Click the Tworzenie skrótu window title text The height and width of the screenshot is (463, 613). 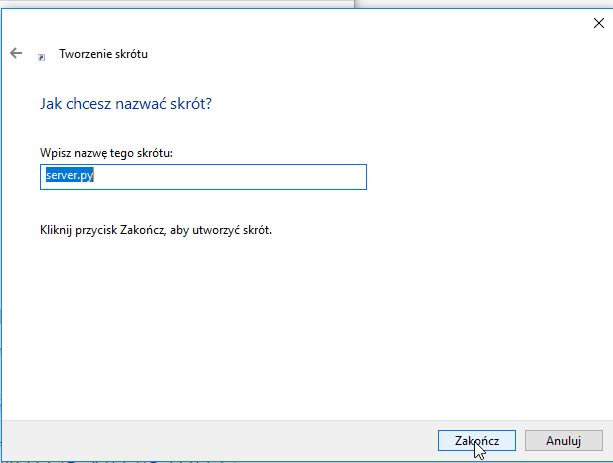click(103, 54)
